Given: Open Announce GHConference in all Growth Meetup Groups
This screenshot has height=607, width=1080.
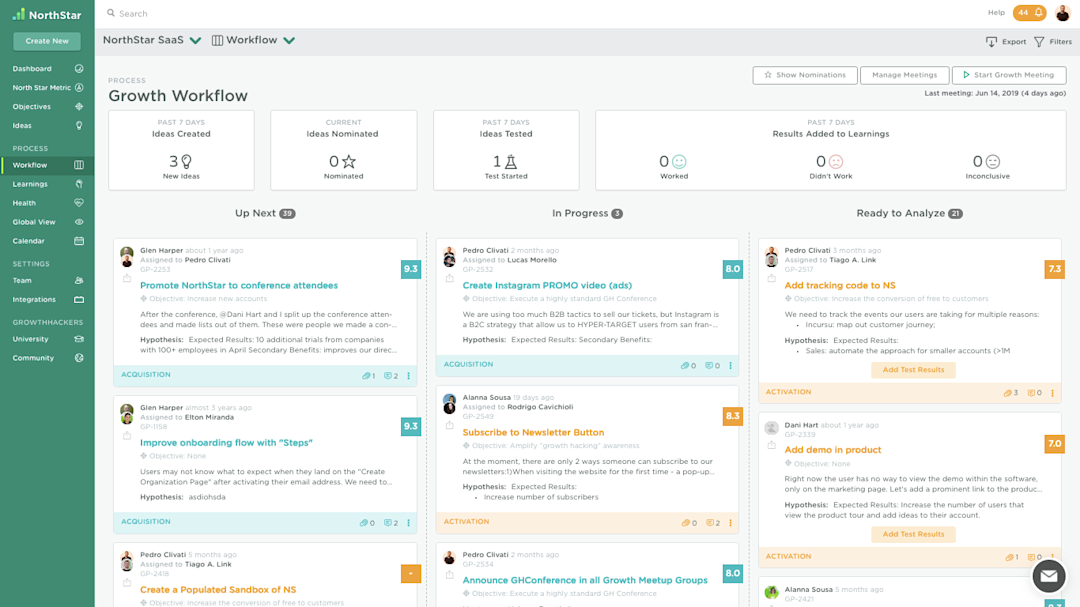Looking at the screenshot, I should (585, 580).
